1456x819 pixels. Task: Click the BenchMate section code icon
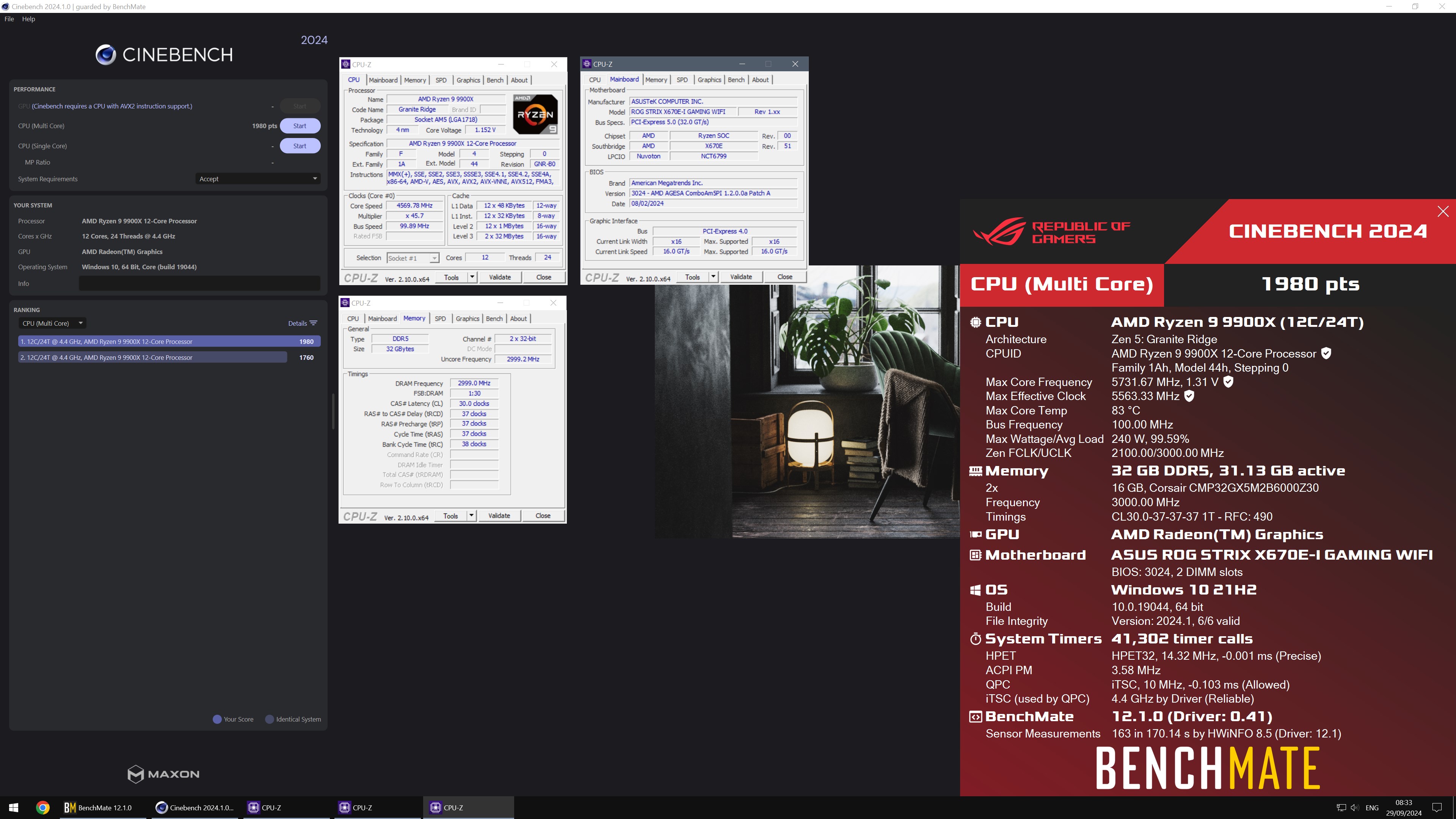tap(976, 717)
